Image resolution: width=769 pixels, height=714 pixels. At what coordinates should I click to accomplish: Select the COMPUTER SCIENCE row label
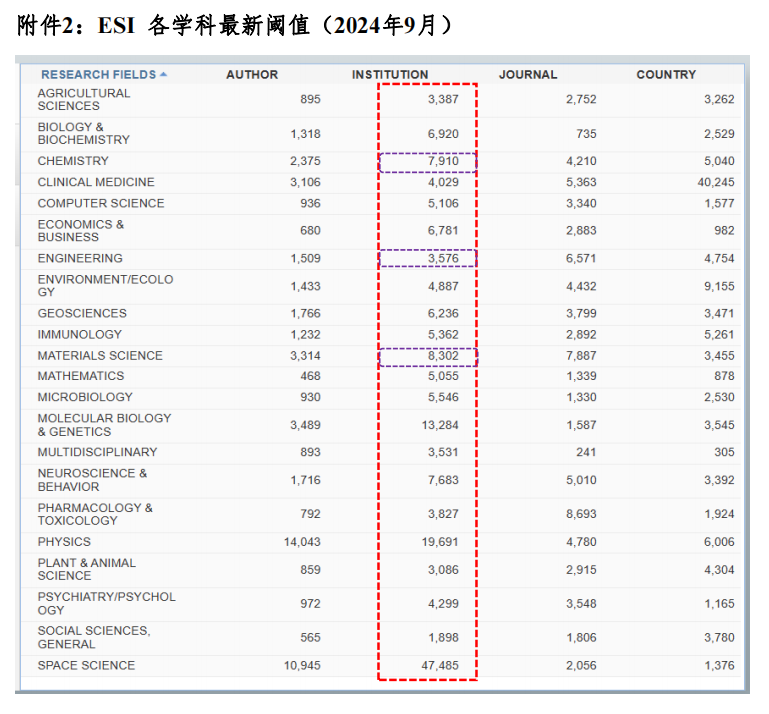pos(101,203)
